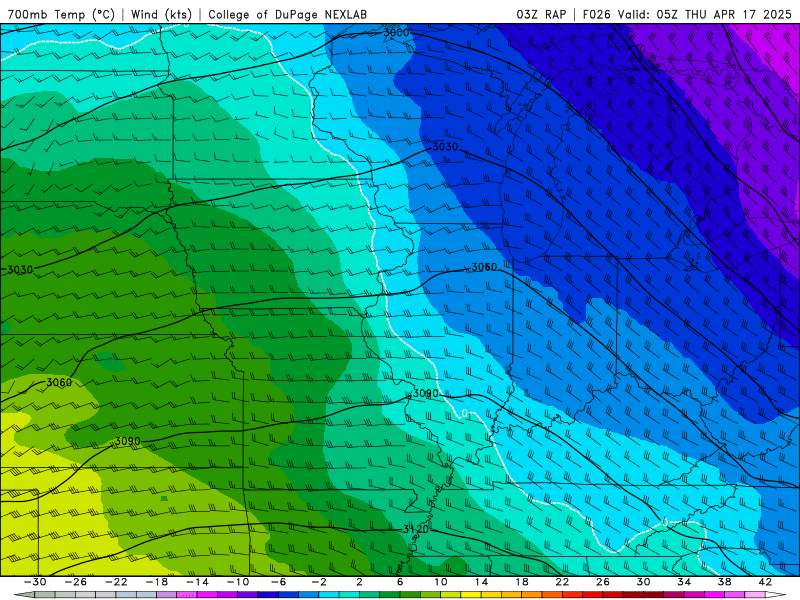Select the "03Z RAP" model run label
Viewport: 800px width, 600px height.
click(541, 14)
